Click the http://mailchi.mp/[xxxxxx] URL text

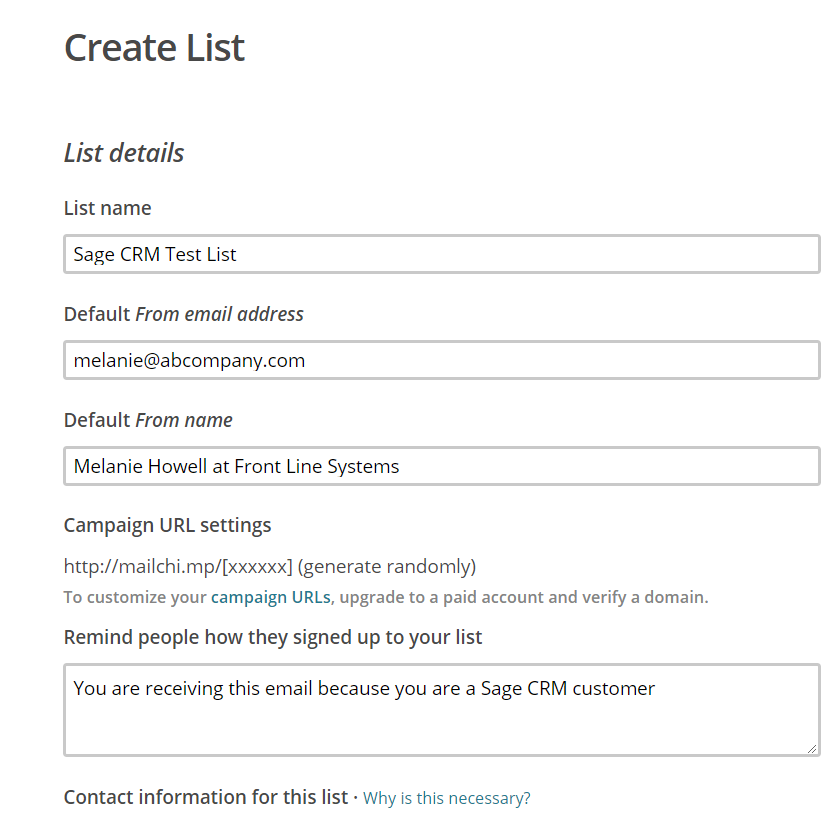[178, 567]
